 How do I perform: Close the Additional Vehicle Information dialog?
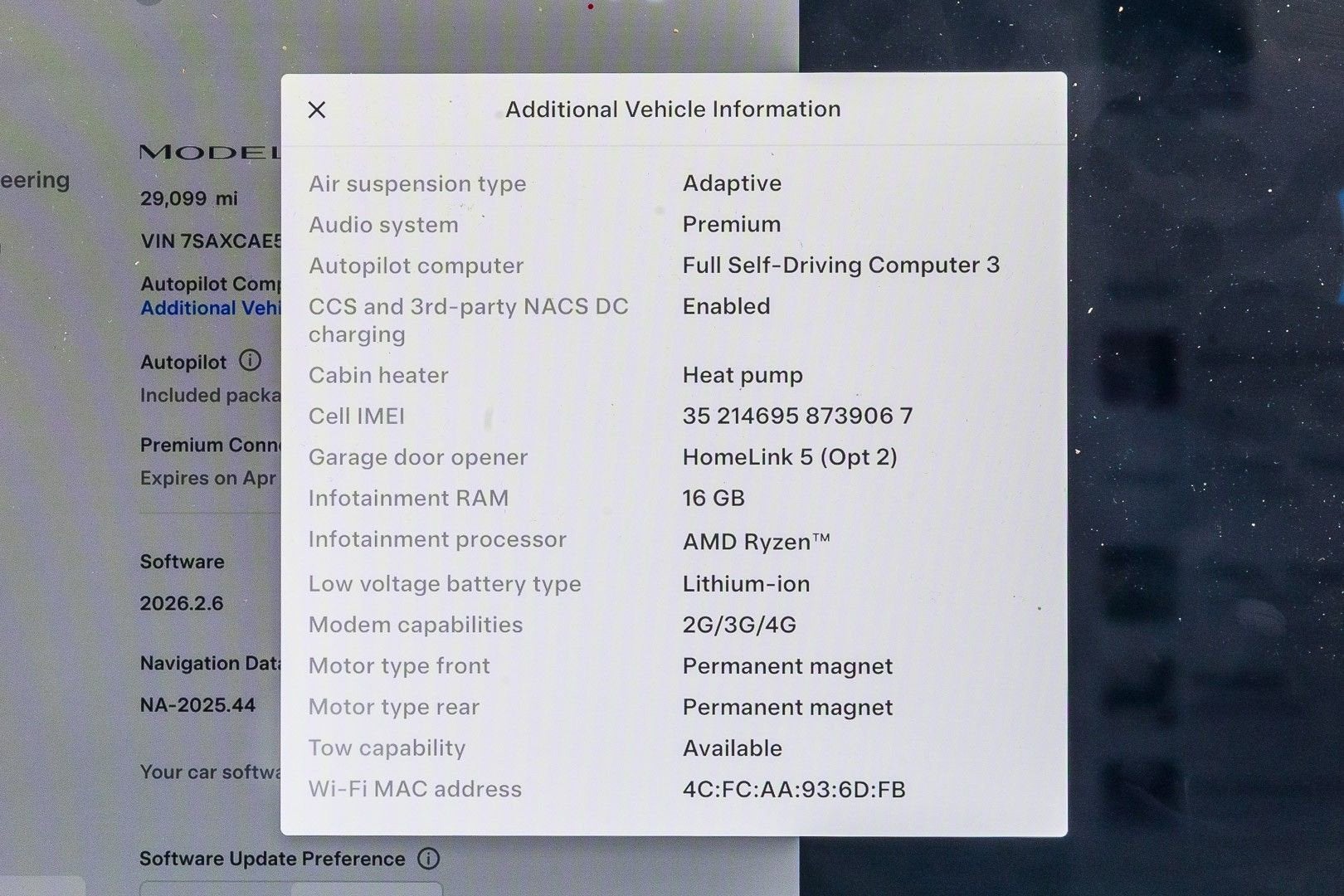pos(316,109)
